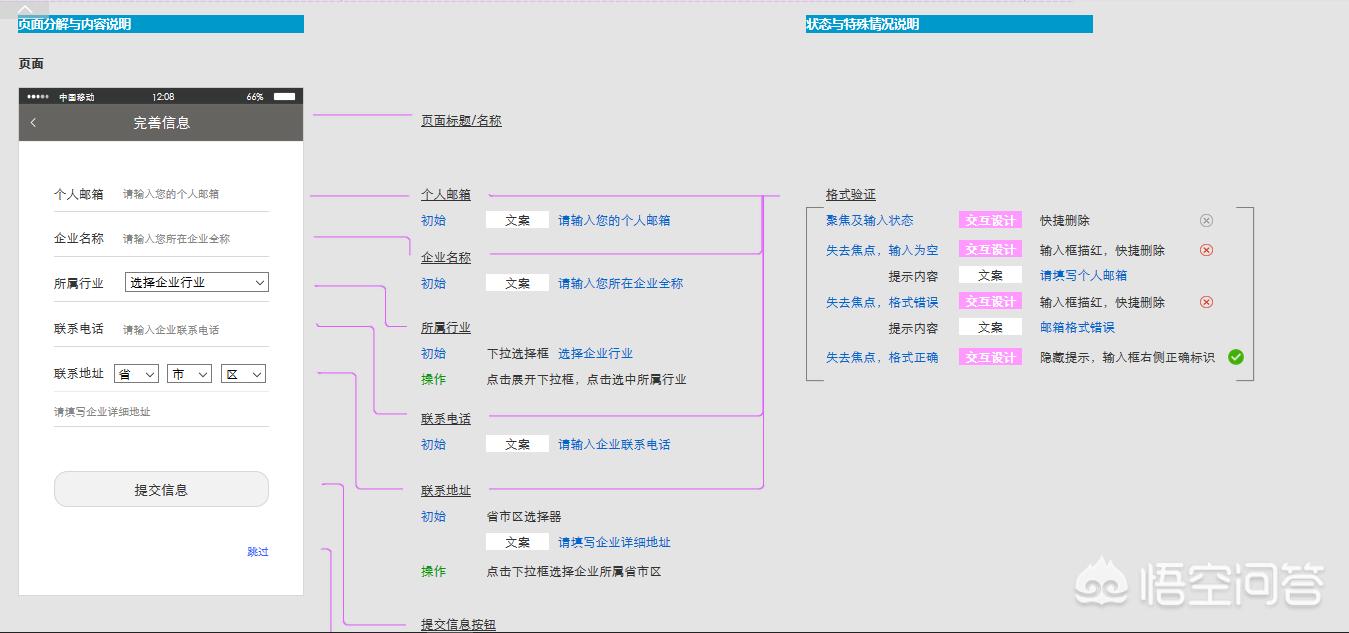The image size is (1349, 633).
Task: Click the 提交信息按钮 annotation heading
Action: coord(458,625)
